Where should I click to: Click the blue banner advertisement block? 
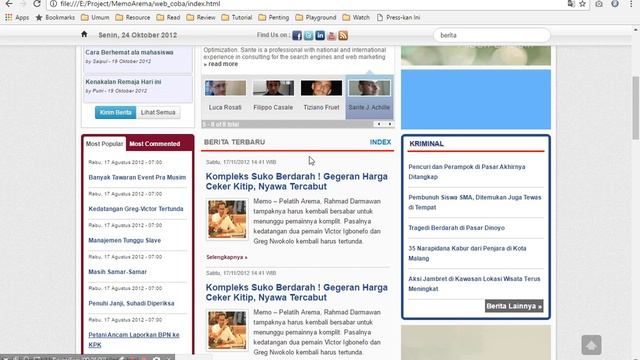[476, 99]
